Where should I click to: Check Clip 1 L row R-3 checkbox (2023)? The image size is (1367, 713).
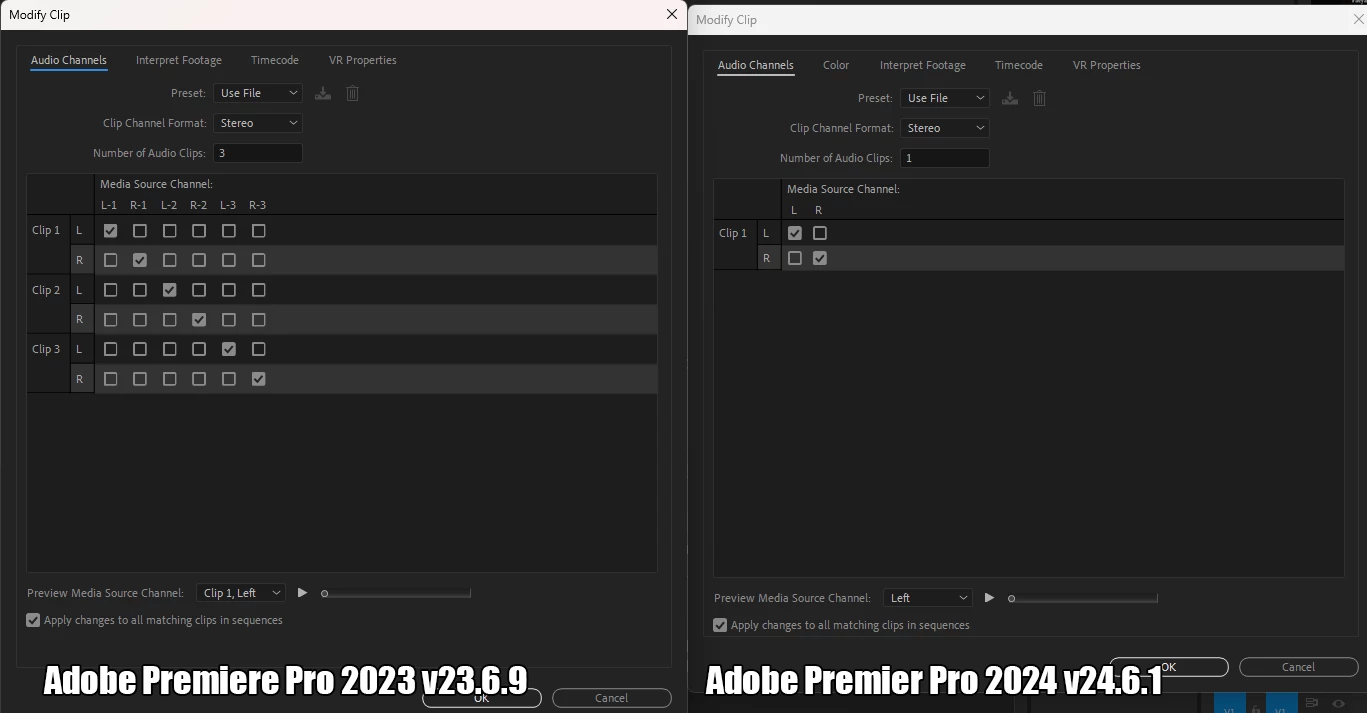[x=259, y=230]
